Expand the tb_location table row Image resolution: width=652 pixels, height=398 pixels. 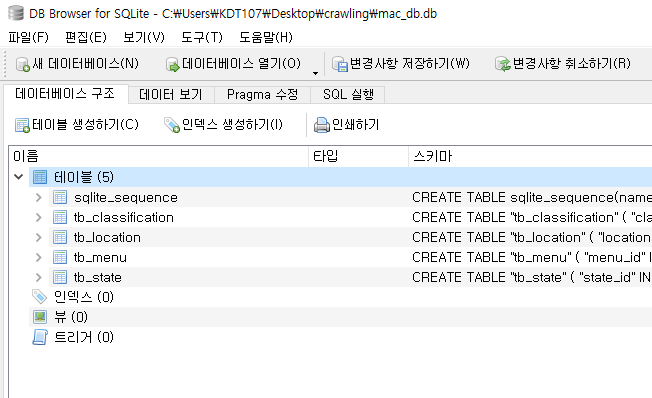(39, 237)
